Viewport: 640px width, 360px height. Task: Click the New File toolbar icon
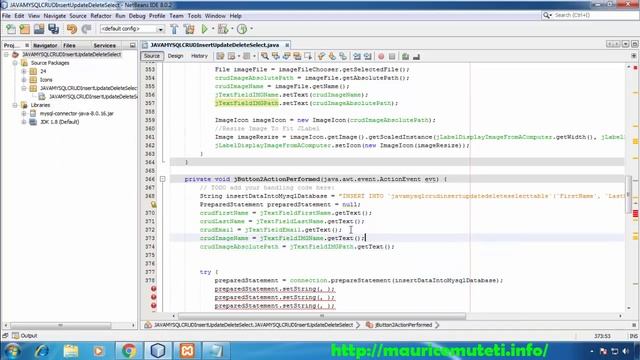[11, 29]
